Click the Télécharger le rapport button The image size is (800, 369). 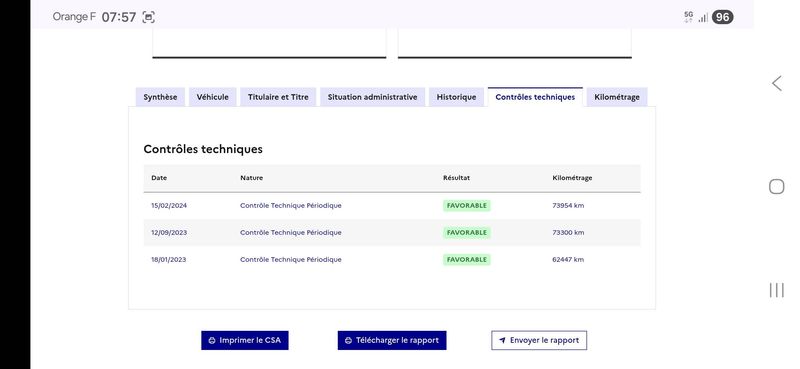tap(392, 340)
